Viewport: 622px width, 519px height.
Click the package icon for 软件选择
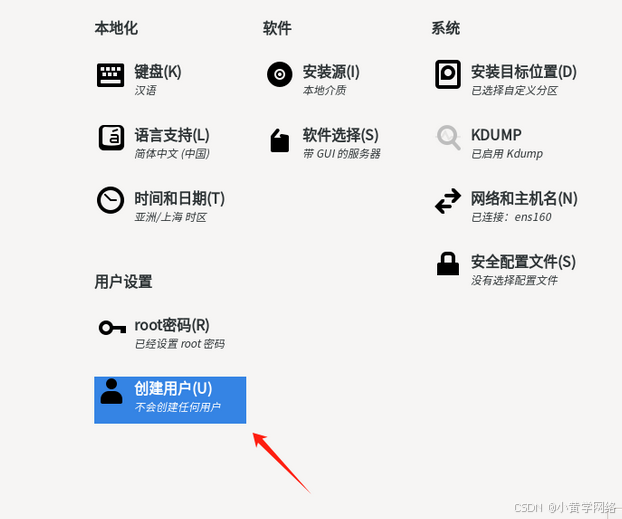click(280, 140)
